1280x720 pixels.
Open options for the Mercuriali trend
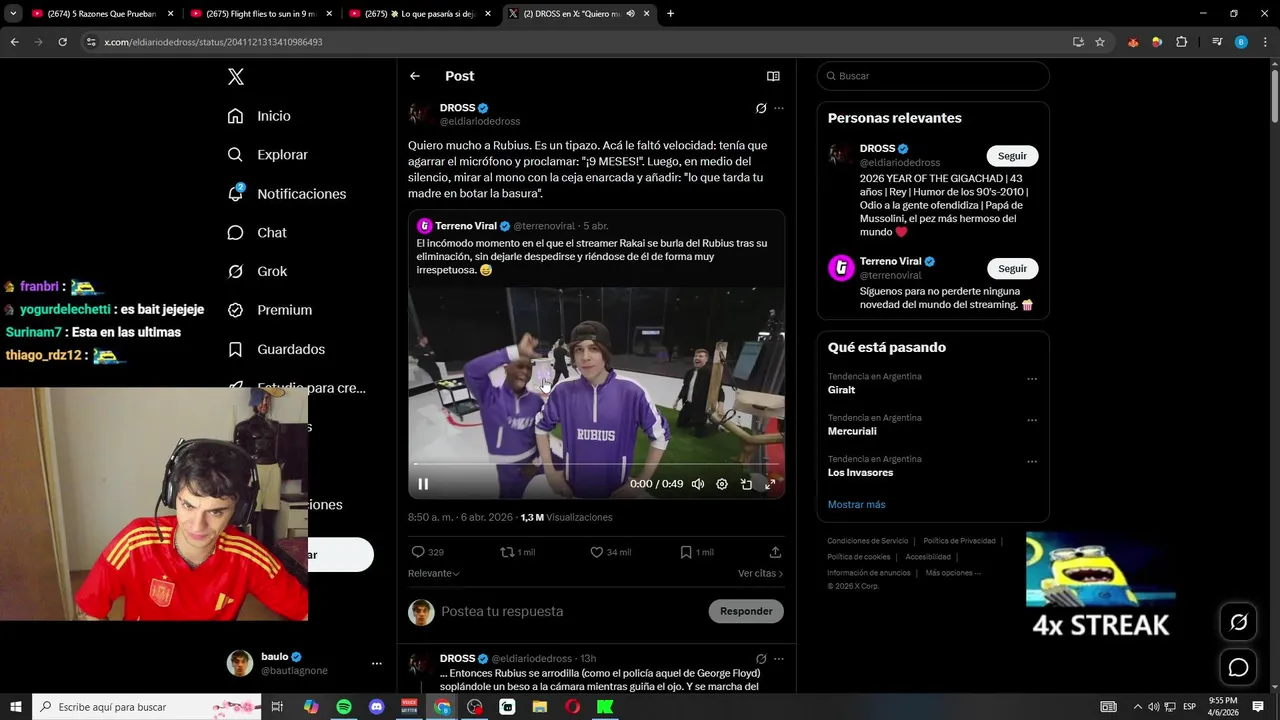coord(1032,420)
